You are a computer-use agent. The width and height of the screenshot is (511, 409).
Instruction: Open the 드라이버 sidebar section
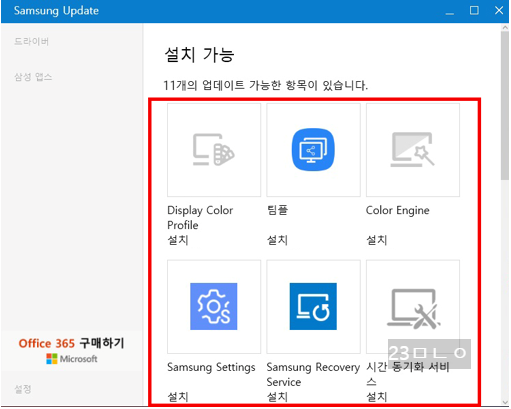(x=32, y=42)
